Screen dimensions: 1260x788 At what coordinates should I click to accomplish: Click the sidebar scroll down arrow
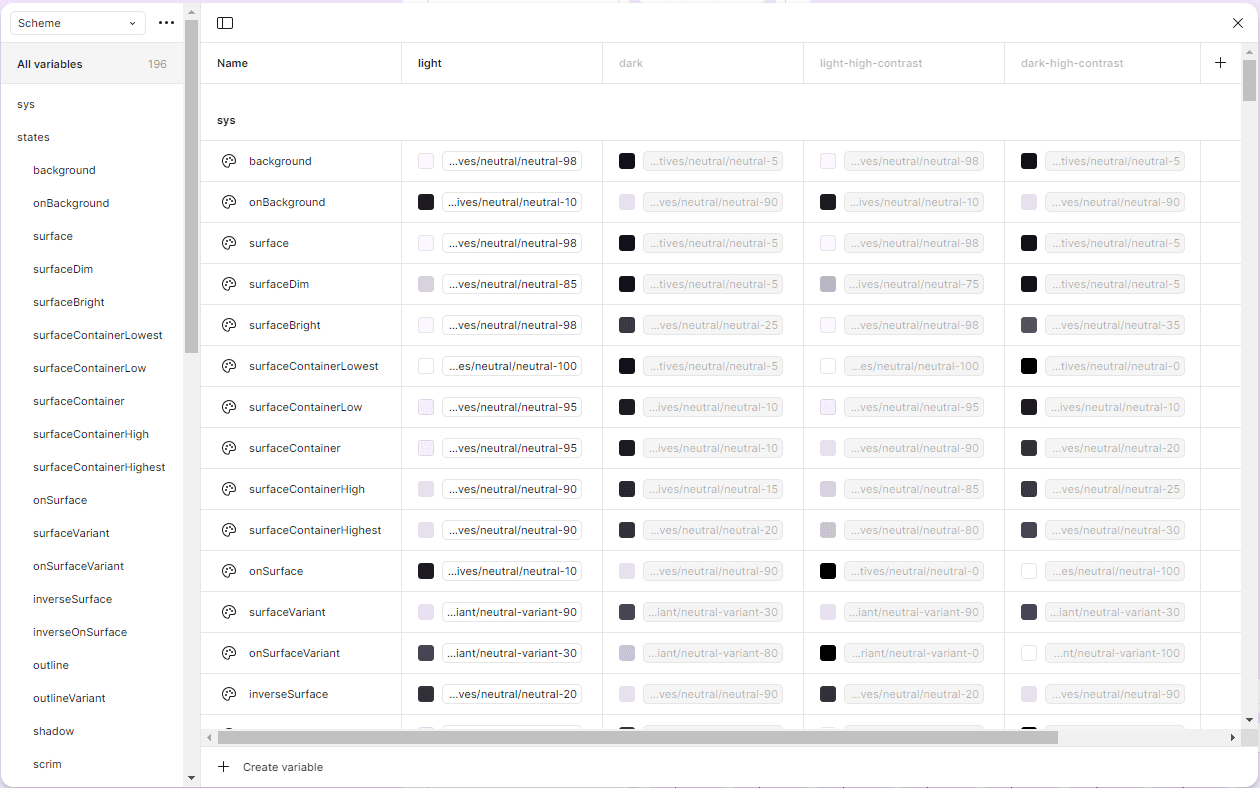191,778
